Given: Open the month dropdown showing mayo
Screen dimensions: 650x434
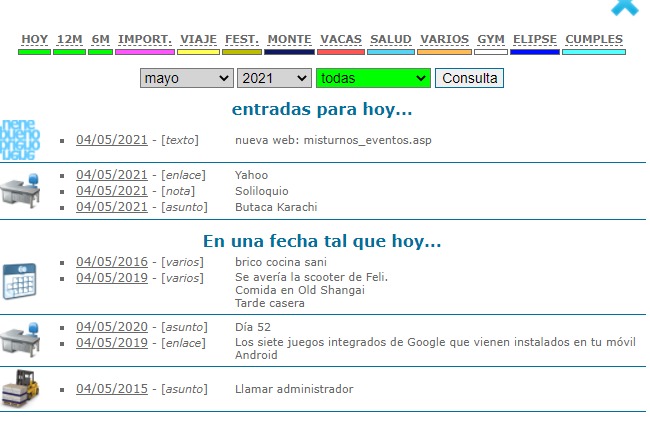Looking at the screenshot, I should [186, 78].
